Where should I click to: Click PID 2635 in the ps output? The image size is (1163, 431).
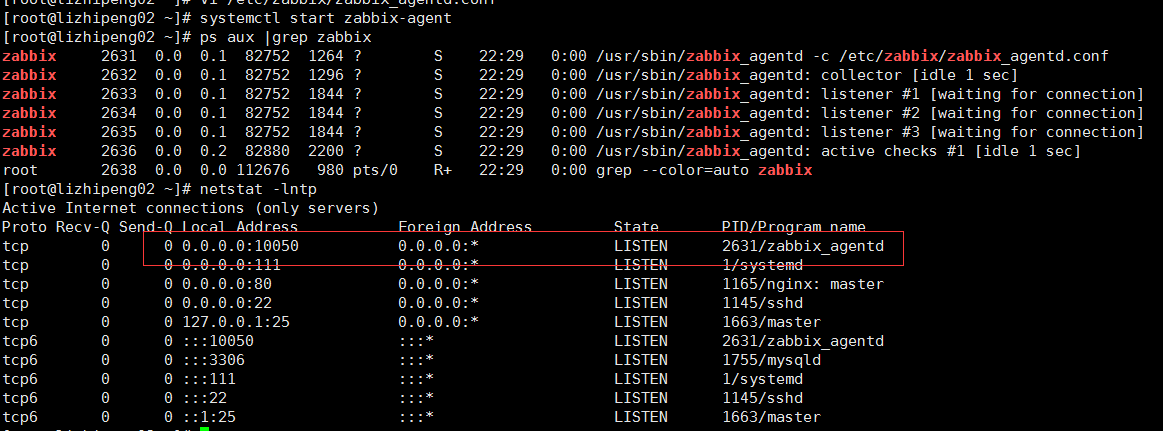coord(119,132)
